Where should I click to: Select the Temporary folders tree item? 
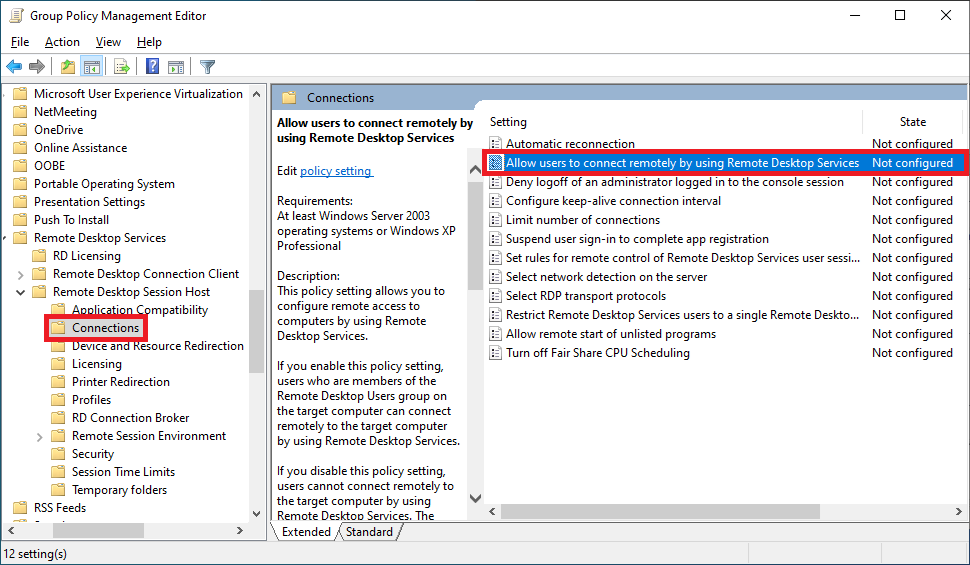coord(119,490)
